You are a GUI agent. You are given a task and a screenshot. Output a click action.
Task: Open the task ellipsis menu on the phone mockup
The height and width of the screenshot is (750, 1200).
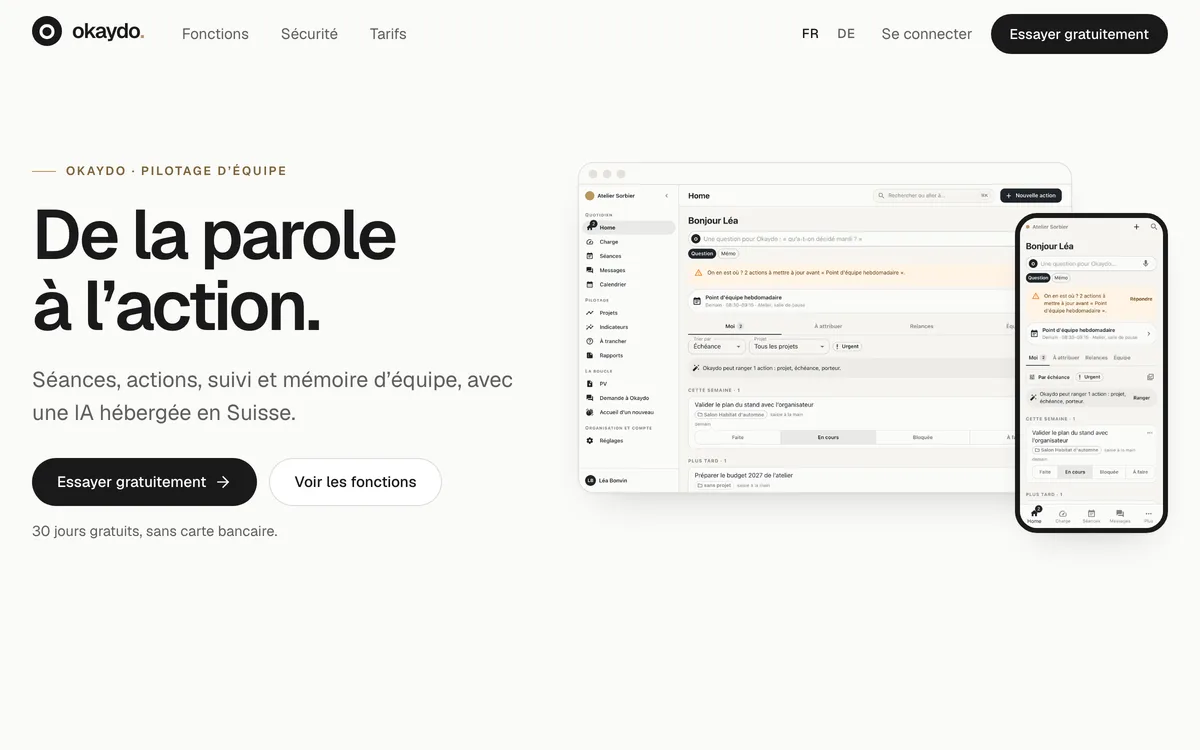point(1150,432)
